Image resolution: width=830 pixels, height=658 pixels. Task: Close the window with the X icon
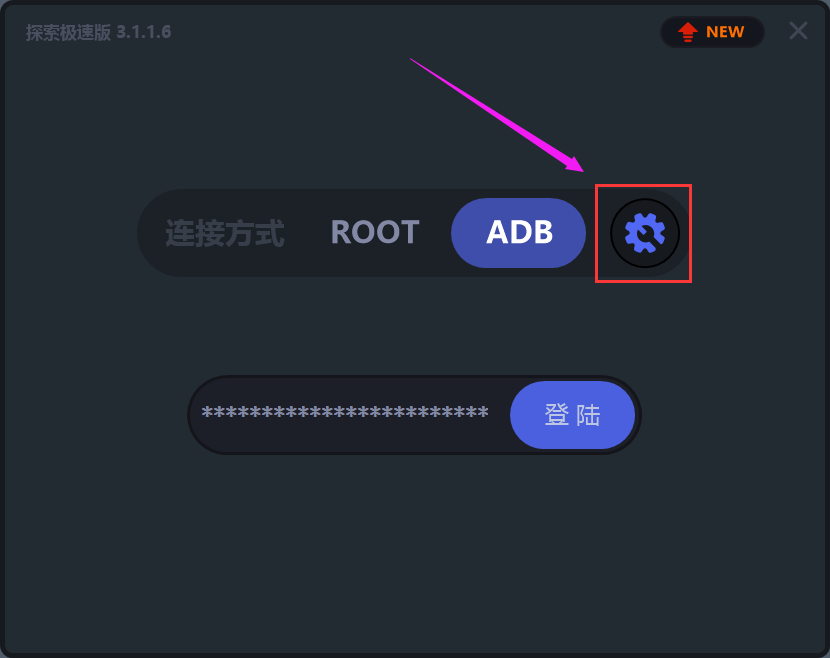(x=798, y=31)
